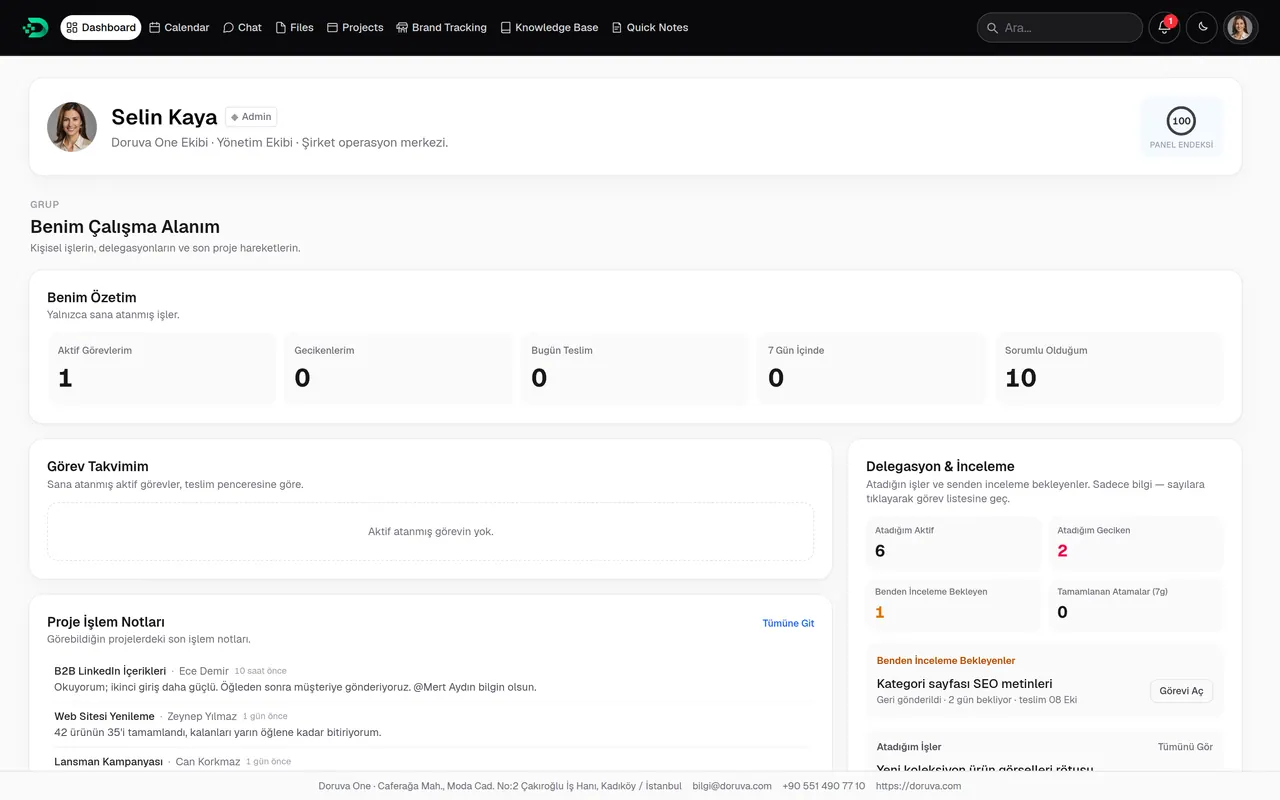Go to the Files tab
The height and width of the screenshot is (800, 1280).
coord(294,28)
